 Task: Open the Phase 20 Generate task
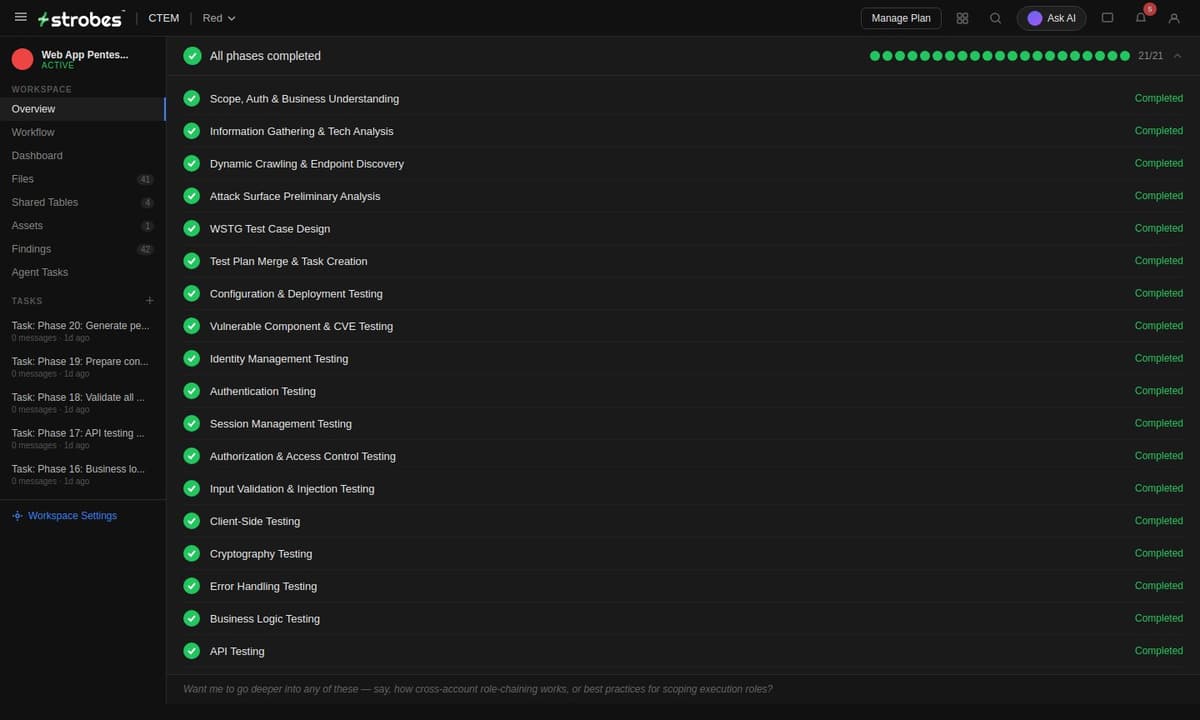click(x=83, y=331)
